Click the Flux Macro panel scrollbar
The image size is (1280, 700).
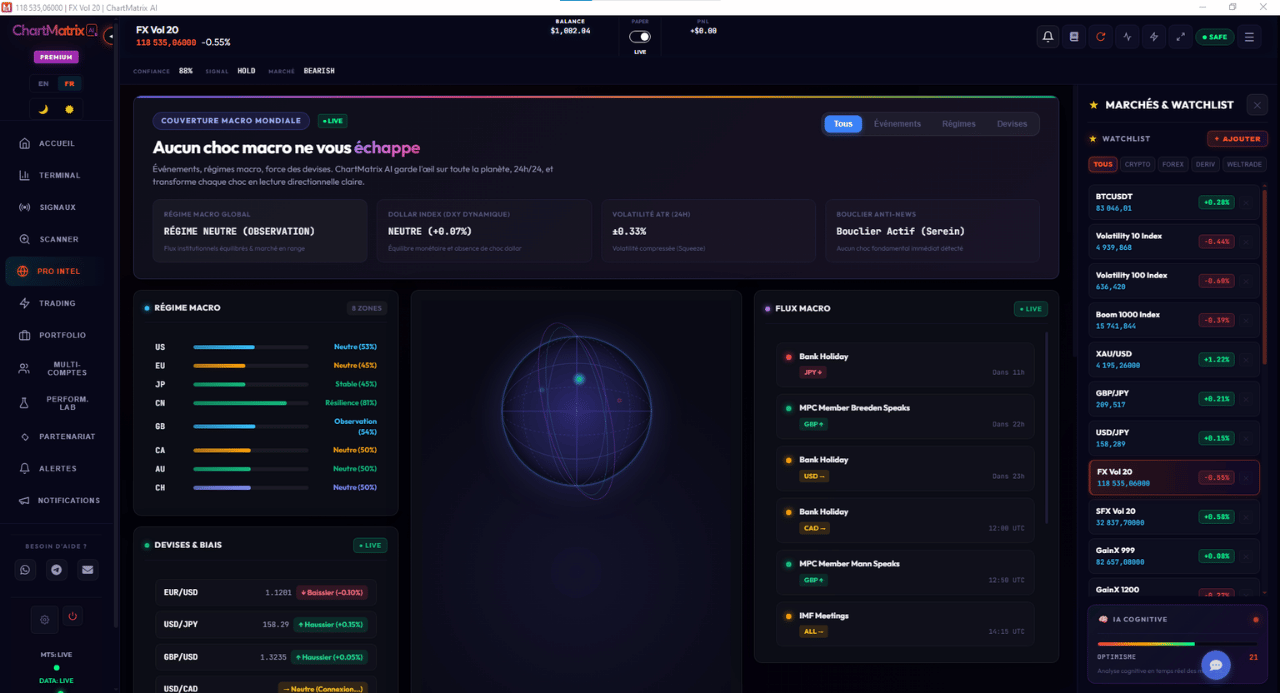click(x=1046, y=426)
